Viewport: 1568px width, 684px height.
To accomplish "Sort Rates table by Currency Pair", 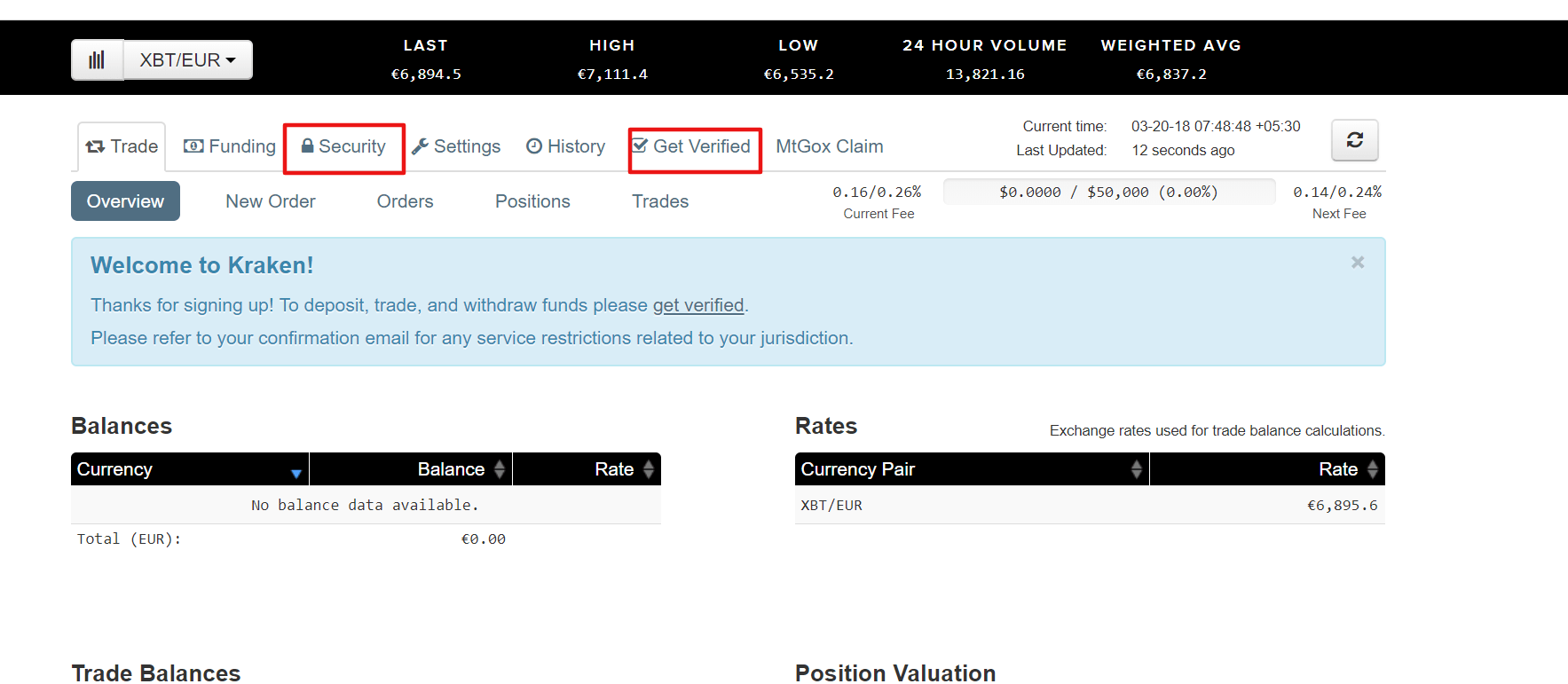I will (x=972, y=469).
